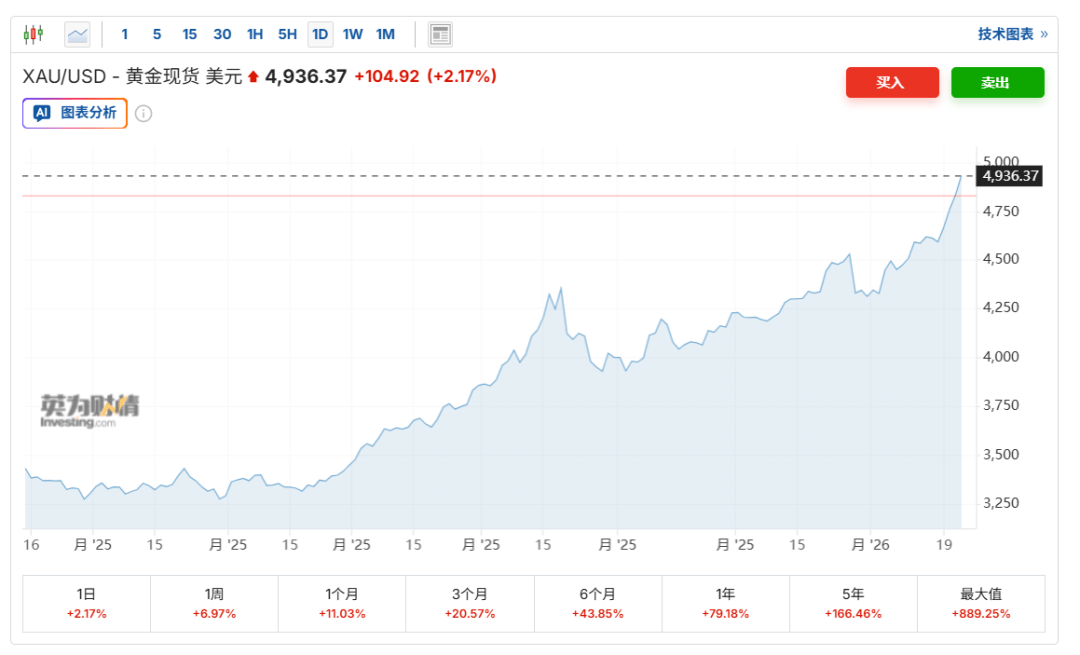Click the red up-arrow price indicator
The width and height of the screenshot is (1080, 655).
point(253,77)
